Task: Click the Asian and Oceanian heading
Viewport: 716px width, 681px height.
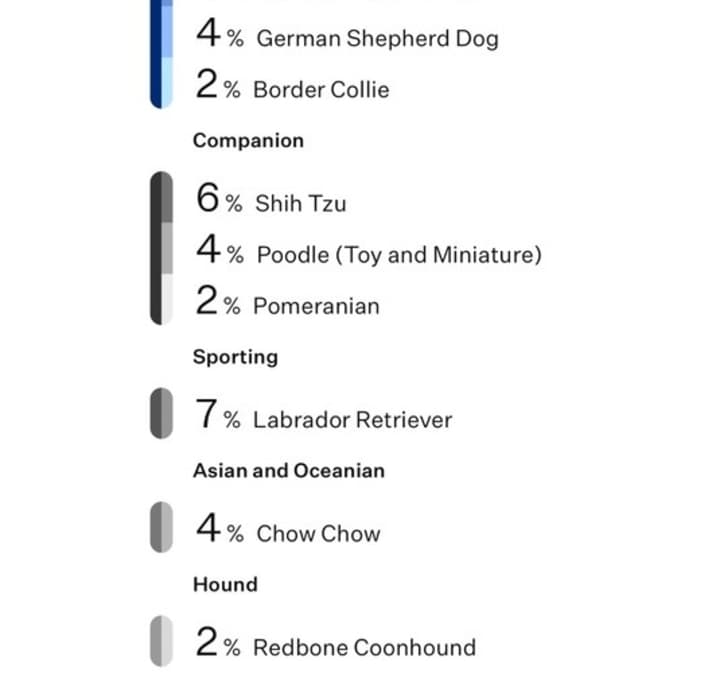Action: [289, 470]
